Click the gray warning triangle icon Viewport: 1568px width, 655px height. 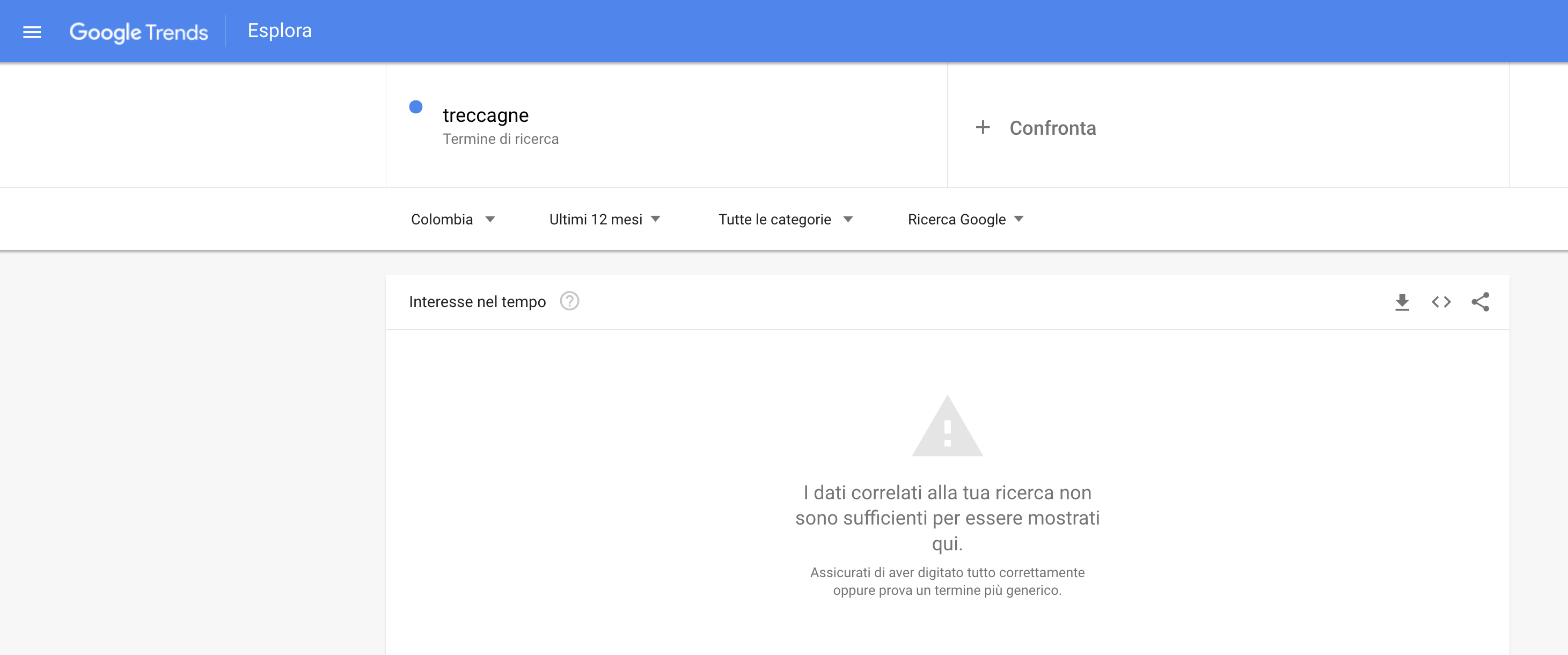pos(947,427)
